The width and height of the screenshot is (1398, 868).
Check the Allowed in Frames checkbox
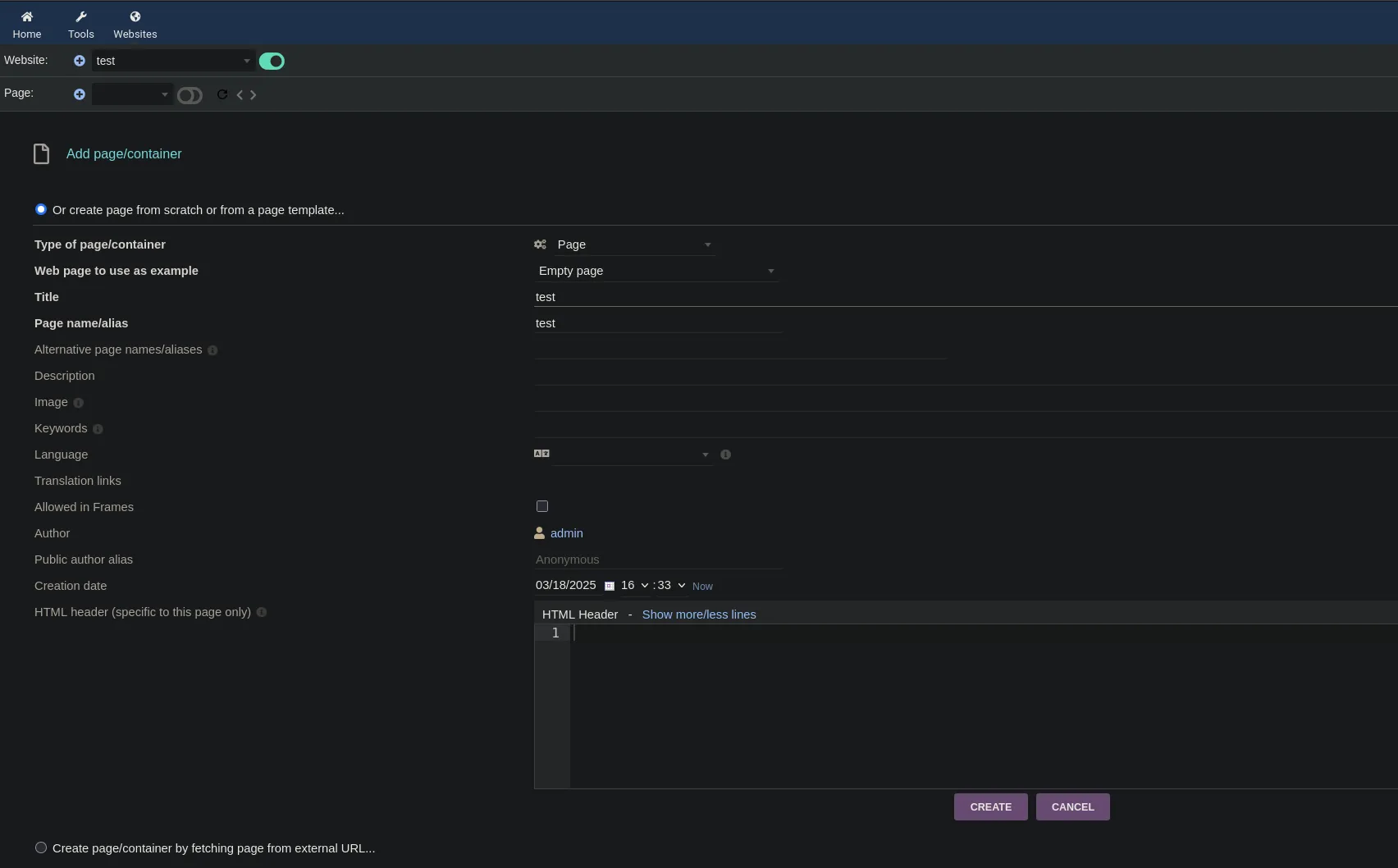click(542, 506)
